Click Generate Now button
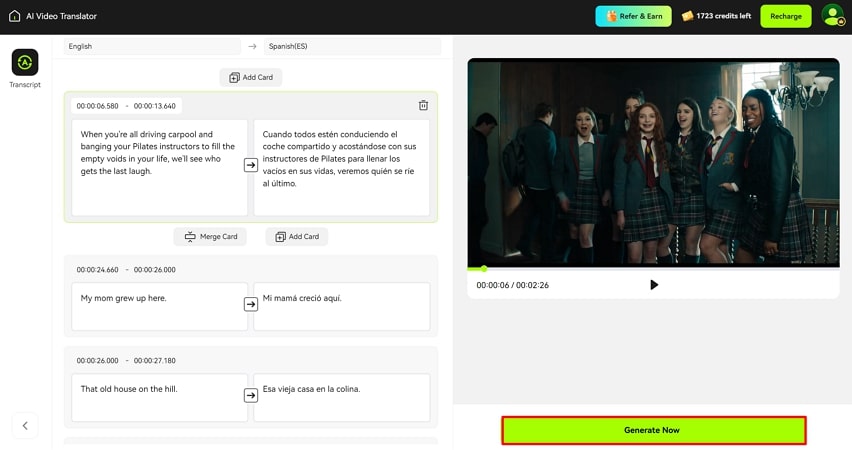852x450 pixels. (x=654, y=430)
